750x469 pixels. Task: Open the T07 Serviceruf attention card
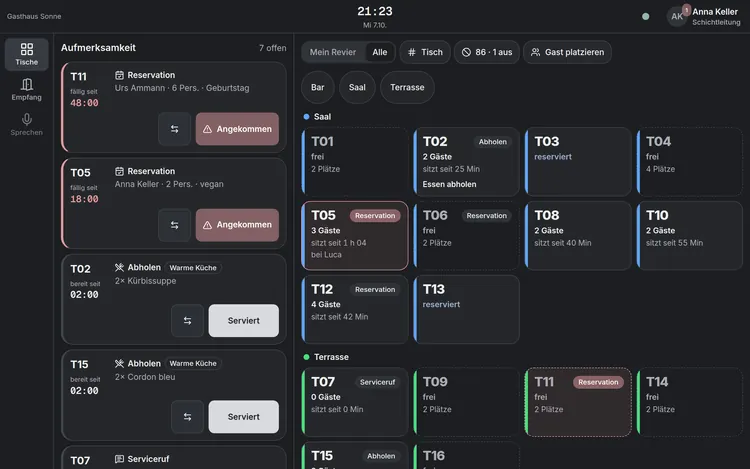click(x=174, y=458)
